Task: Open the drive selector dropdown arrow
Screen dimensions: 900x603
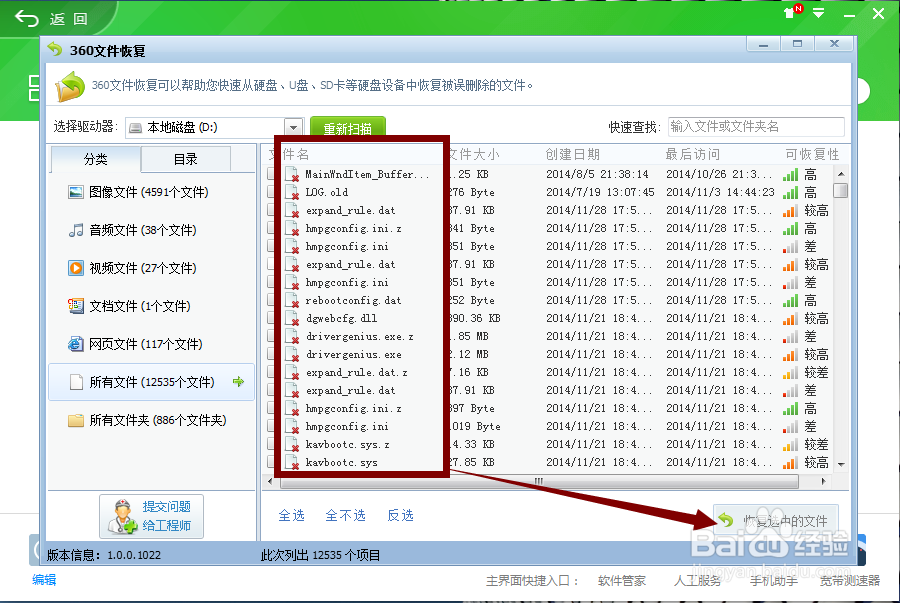Action: click(293, 127)
